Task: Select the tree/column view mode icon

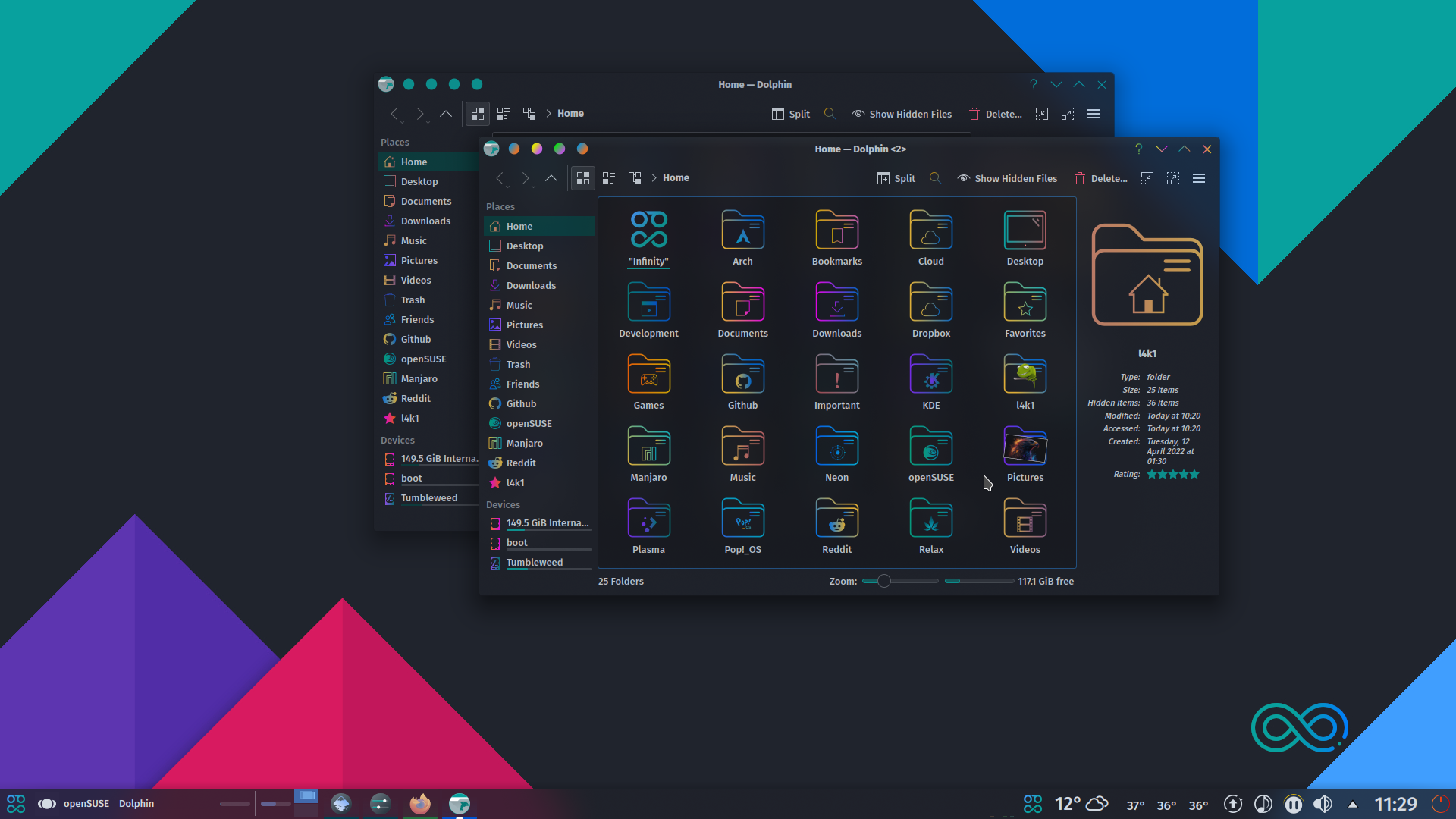Action: point(634,177)
